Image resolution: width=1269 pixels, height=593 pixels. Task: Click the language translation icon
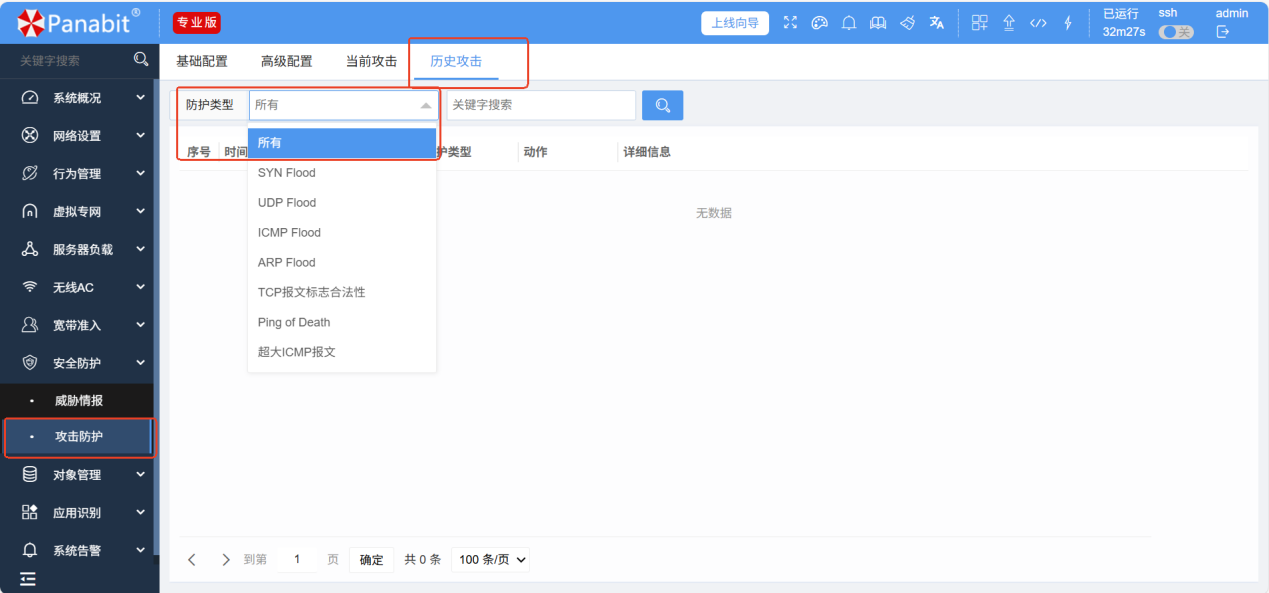[937, 23]
